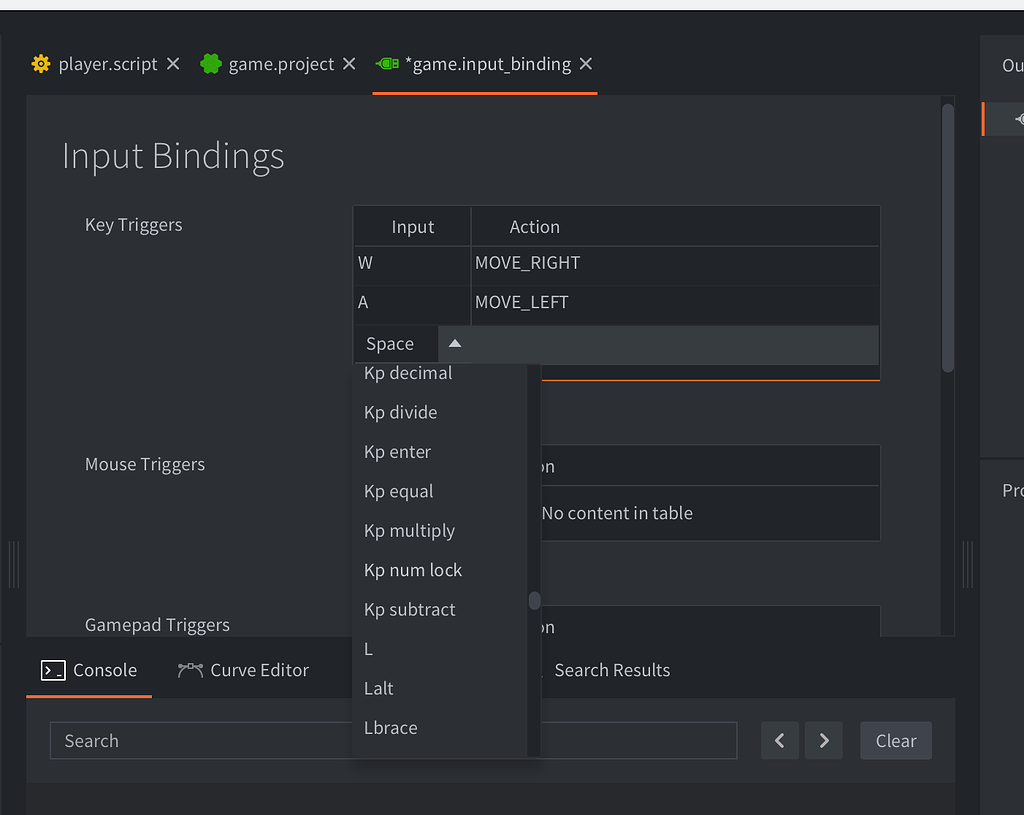
Task: Switch to the Search Results tab
Action: pos(611,670)
